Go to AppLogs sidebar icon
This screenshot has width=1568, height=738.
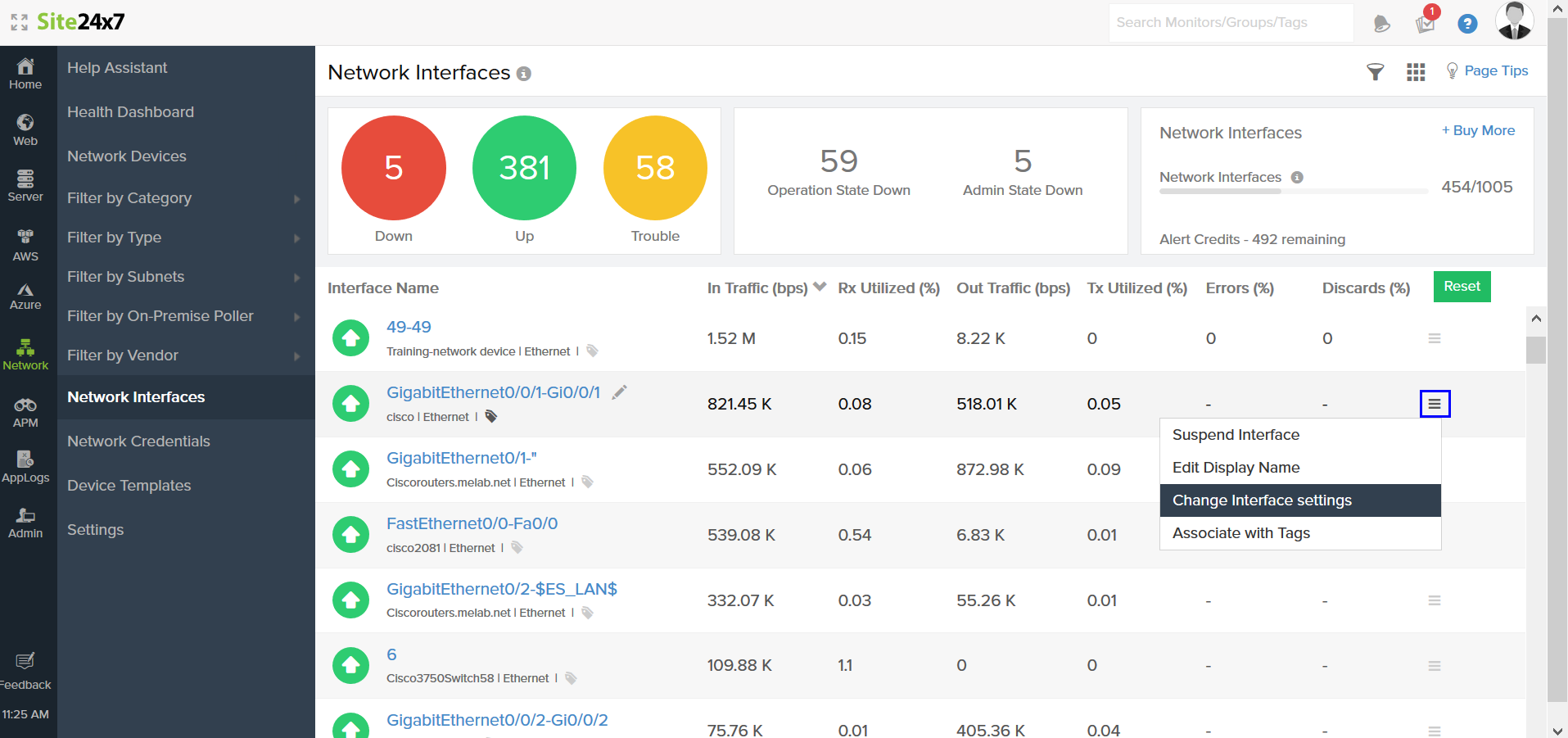(25, 467)
